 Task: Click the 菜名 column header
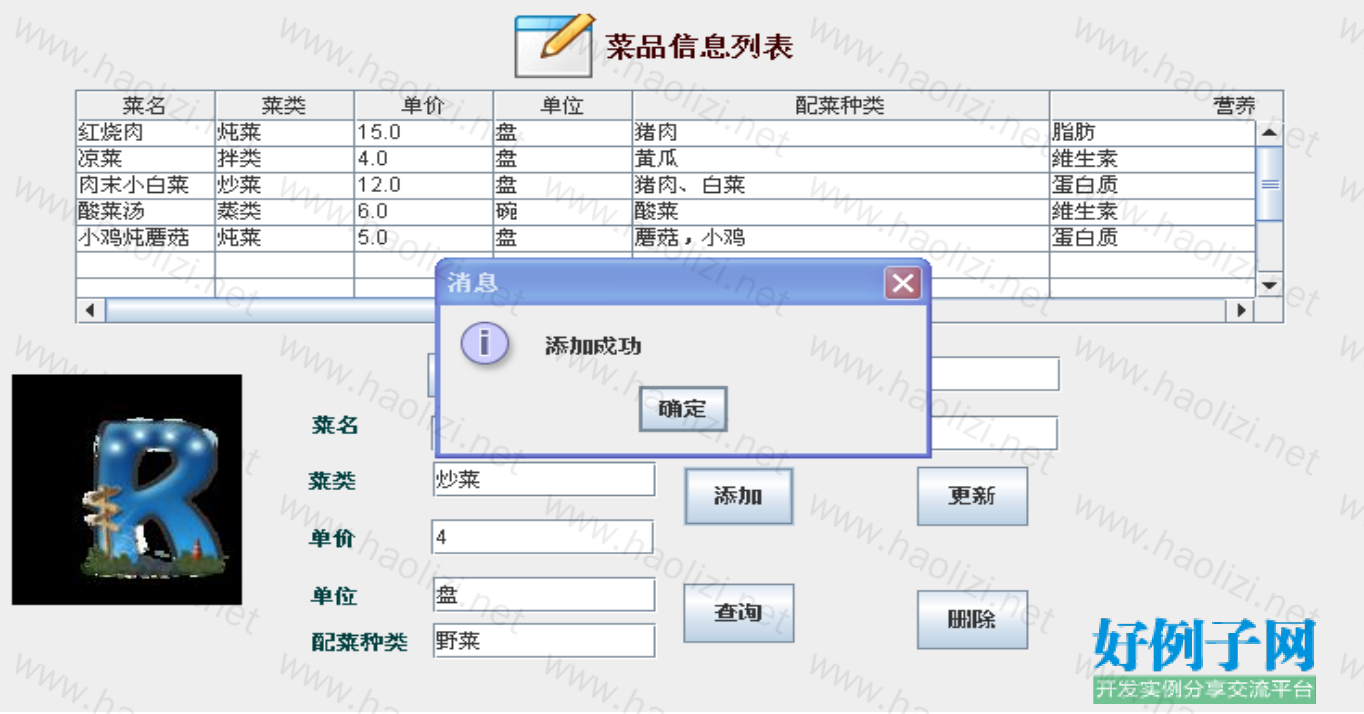[145, 105]
